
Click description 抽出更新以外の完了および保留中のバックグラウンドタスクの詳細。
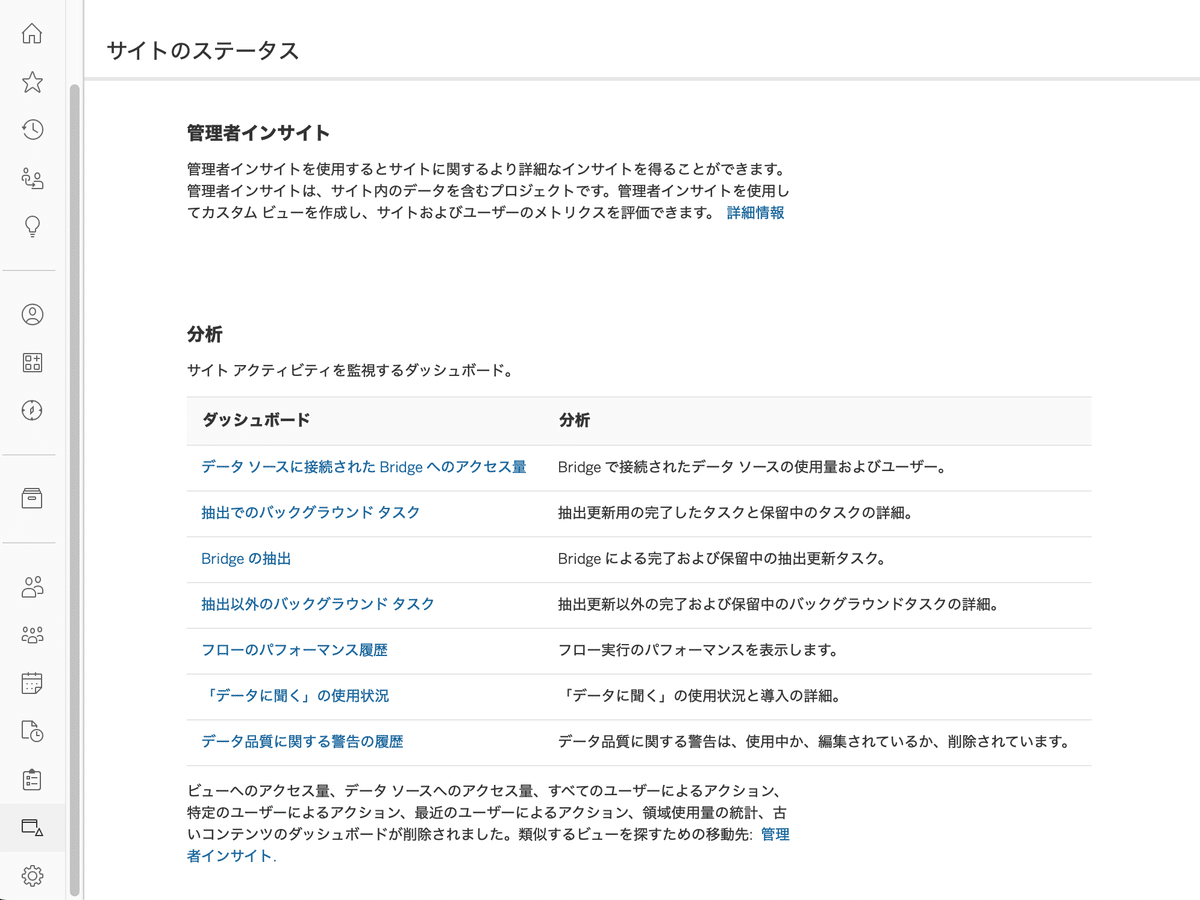click(779, 605)
